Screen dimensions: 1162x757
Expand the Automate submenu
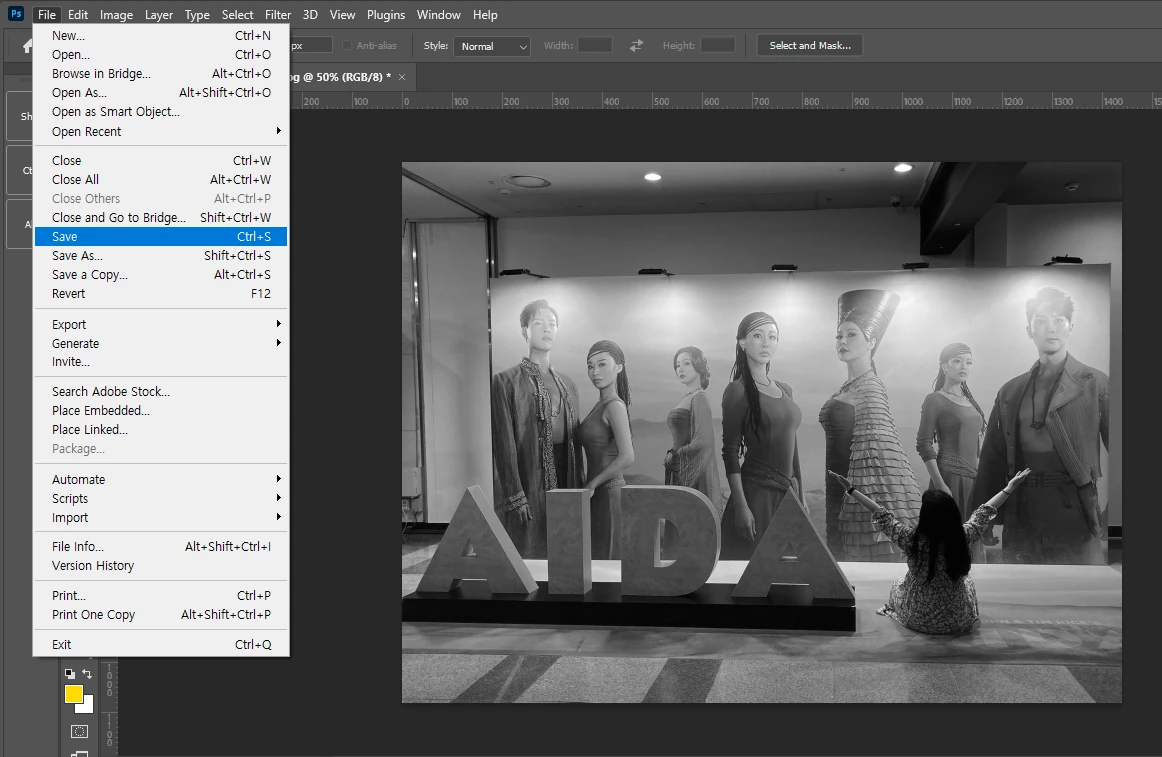point(161,479)
